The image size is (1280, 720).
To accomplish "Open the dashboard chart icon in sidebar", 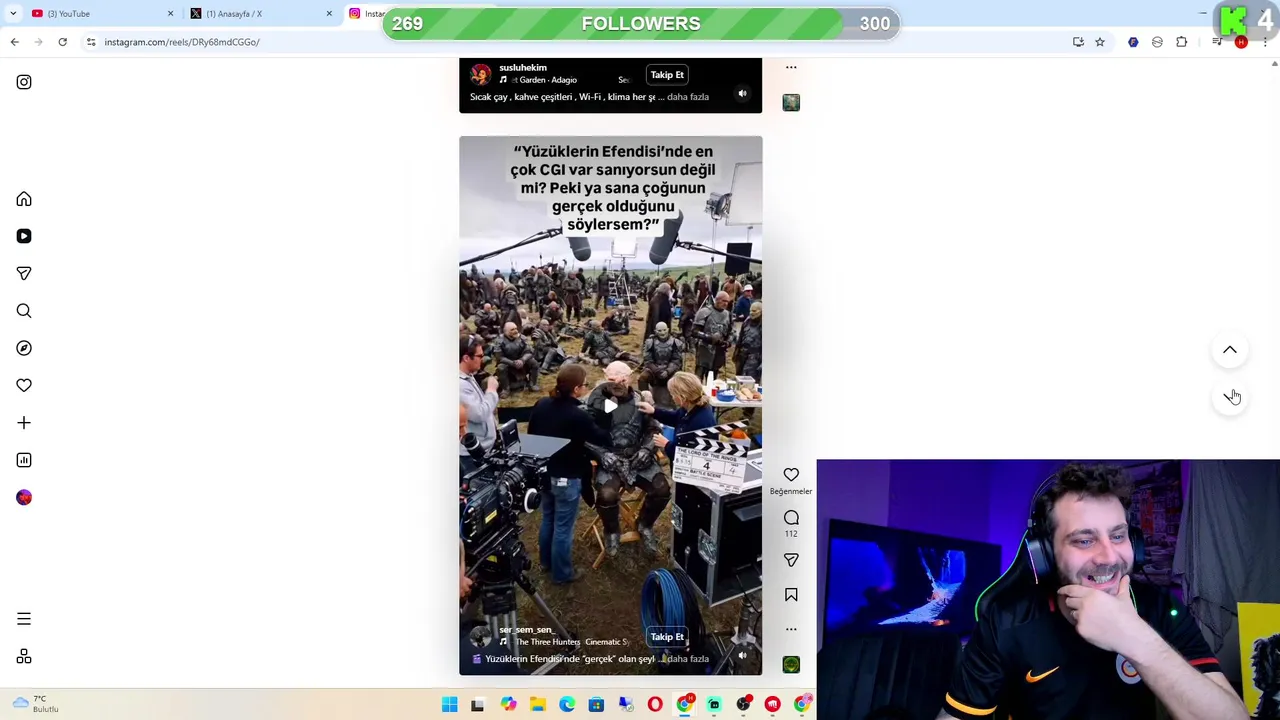I will click(24, 460).
